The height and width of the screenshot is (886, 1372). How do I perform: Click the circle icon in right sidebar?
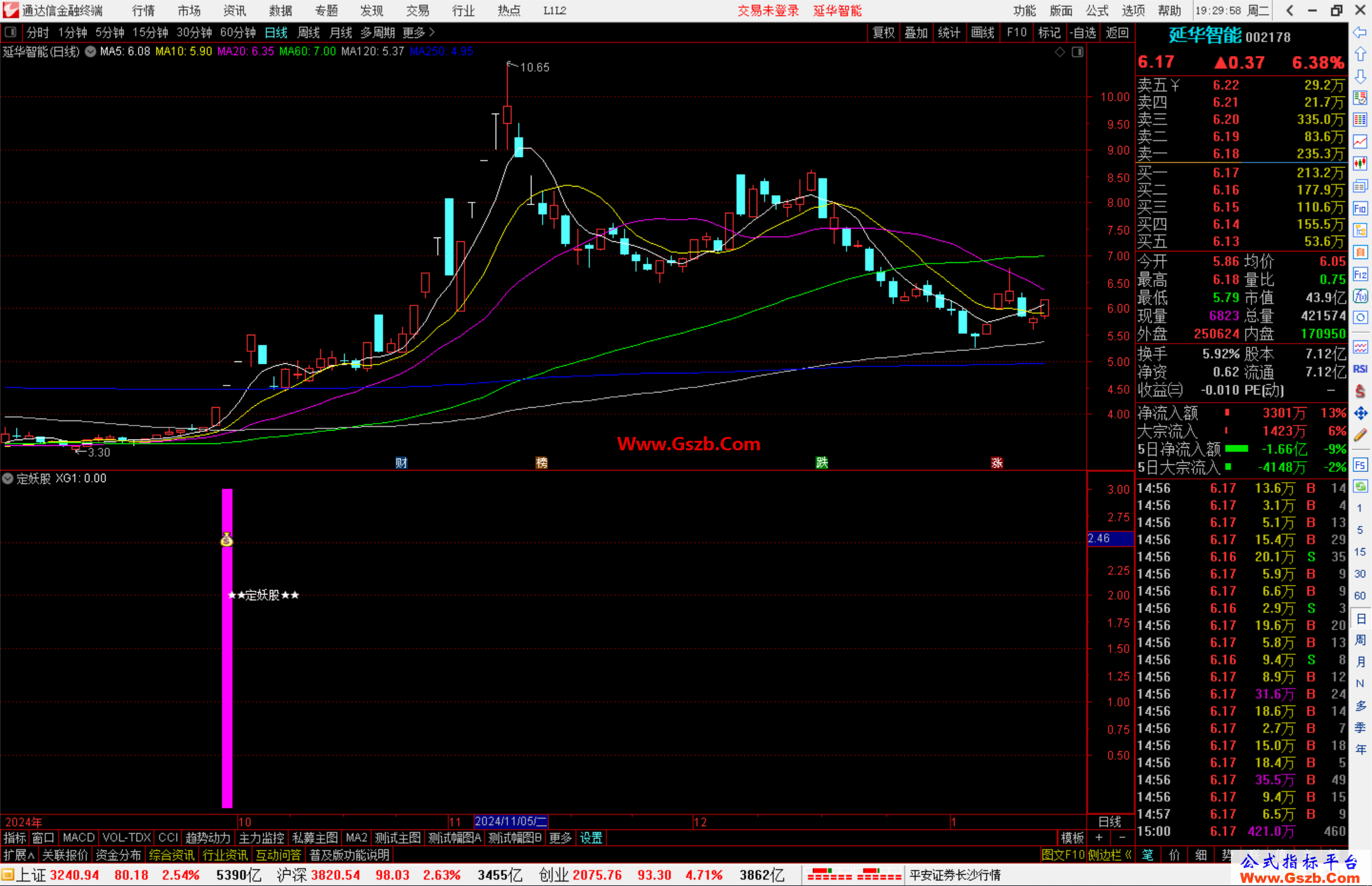pos(1360,318)
